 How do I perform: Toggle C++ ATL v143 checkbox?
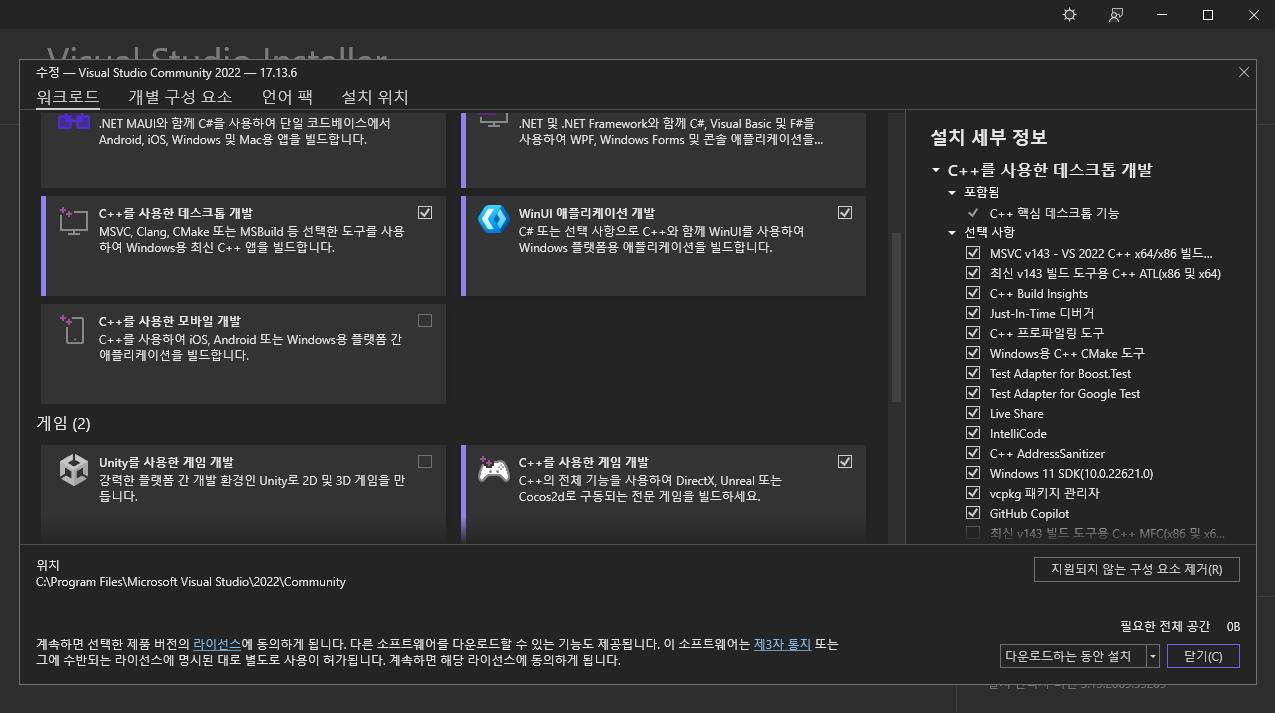point(973,273)
